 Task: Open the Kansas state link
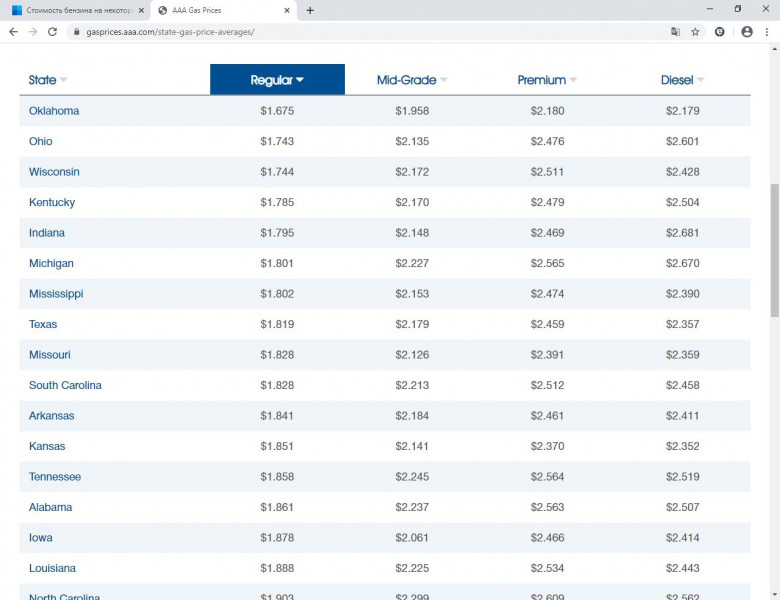[47, 446]
